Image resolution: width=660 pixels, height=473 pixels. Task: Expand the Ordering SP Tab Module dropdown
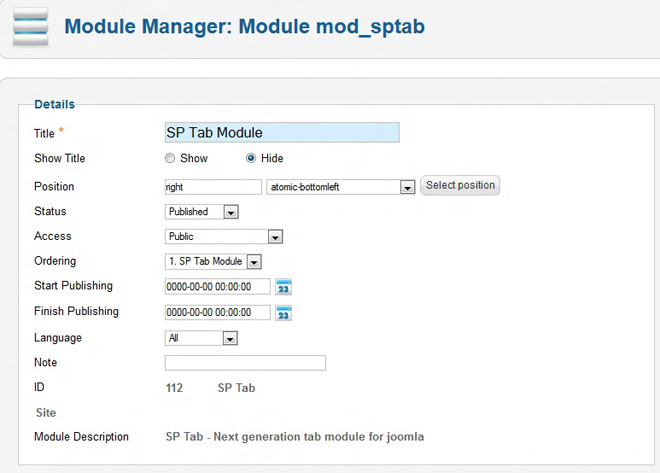253,262
